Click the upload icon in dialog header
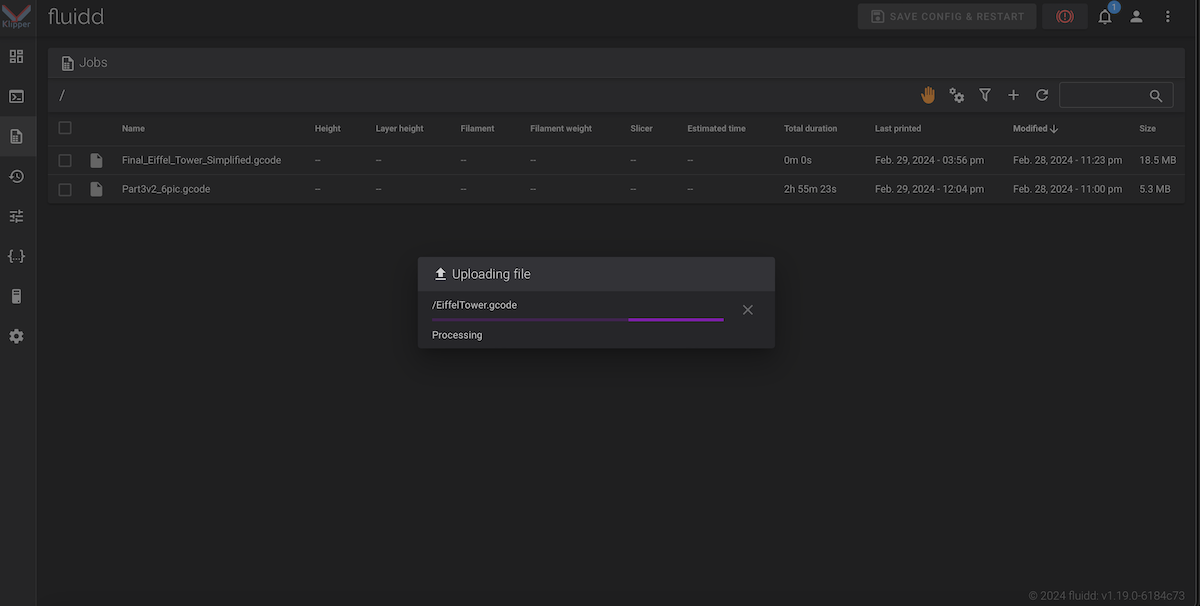The image size is (1200, 606). click(440, 274)
